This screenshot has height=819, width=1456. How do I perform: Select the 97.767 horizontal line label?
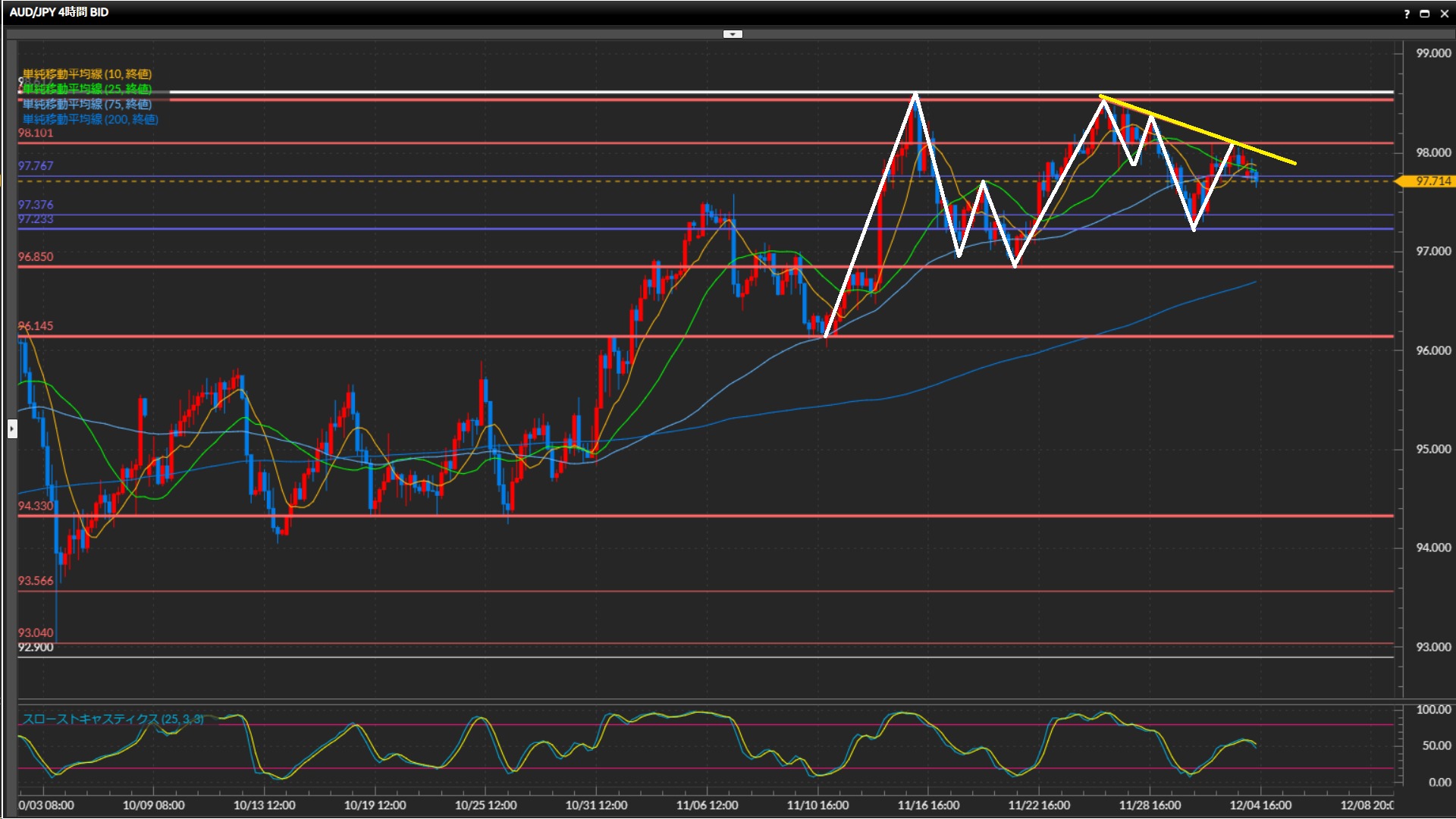(x=36, y=166)
